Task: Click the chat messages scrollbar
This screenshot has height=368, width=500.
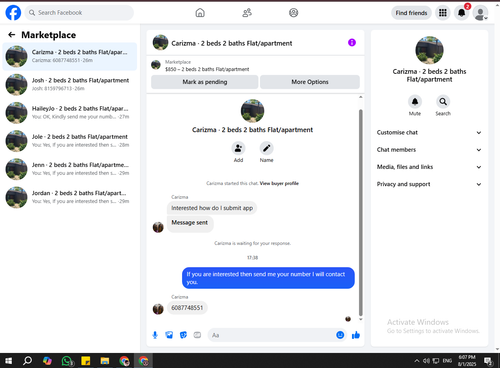Action: (x=360, y=212)
